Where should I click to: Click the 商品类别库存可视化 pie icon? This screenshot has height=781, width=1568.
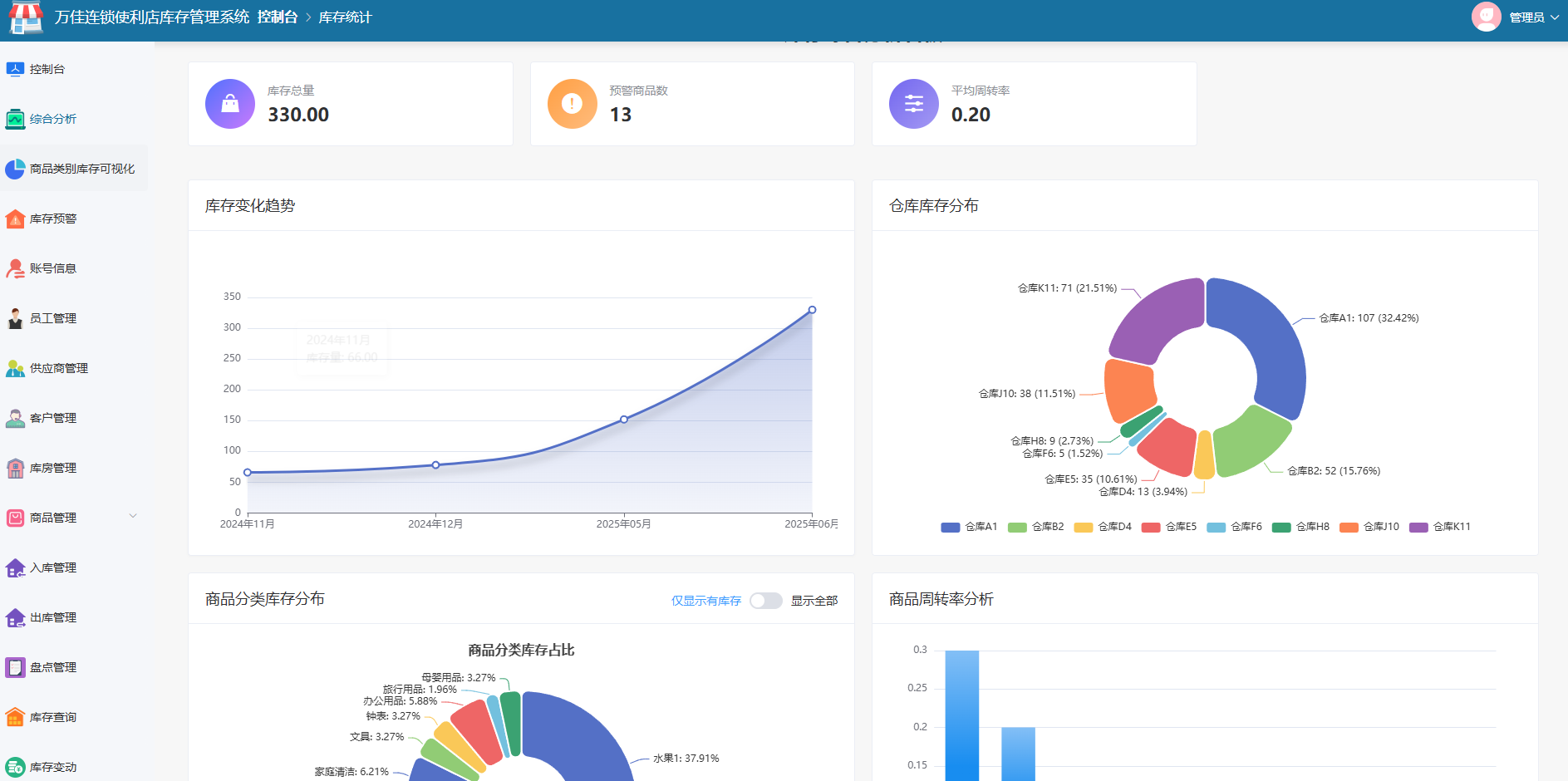[15, 169]
